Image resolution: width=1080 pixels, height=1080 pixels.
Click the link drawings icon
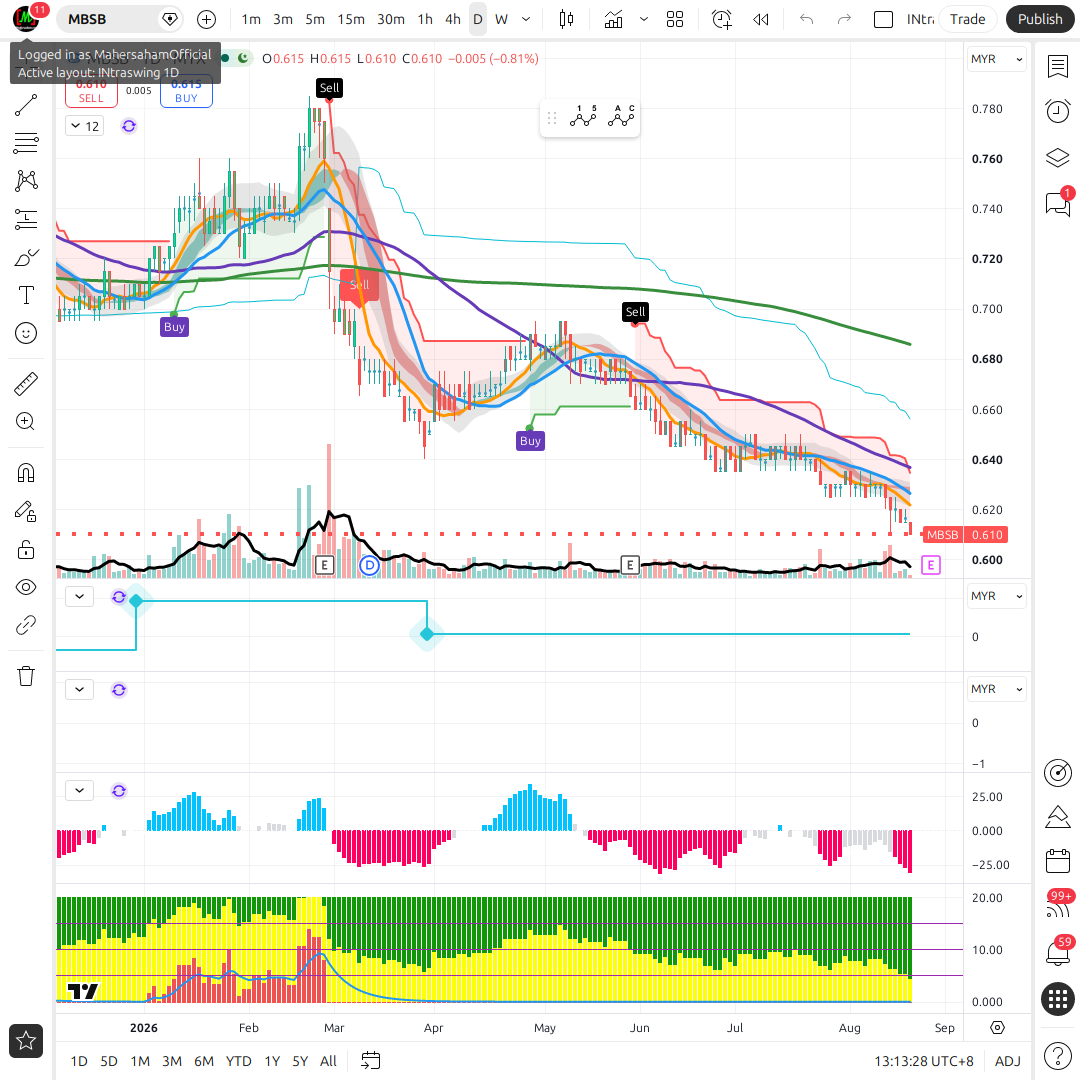[25, 625]
